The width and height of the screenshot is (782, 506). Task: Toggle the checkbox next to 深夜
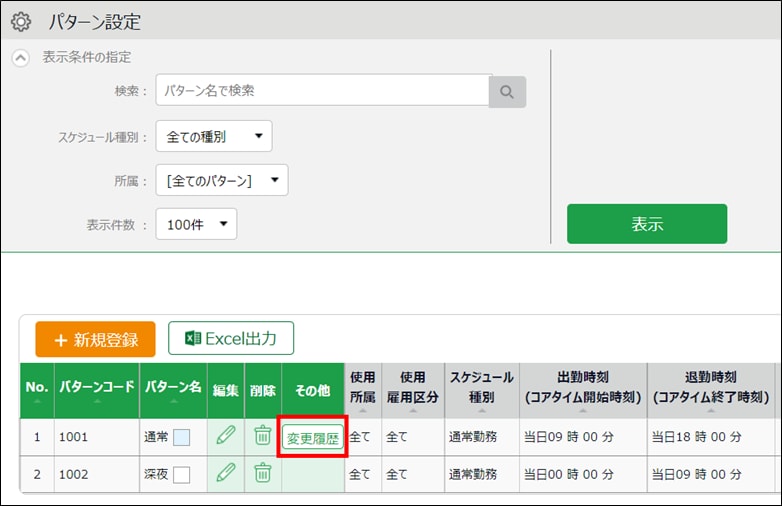tap(182, 474)
